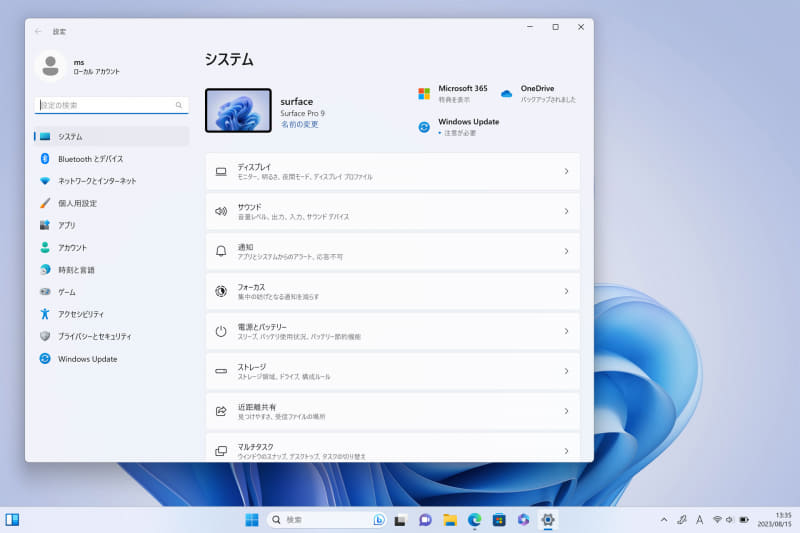Click the search magnifier icon in settings search
This screenshot has height=533, width=800.
pos(179,105)
